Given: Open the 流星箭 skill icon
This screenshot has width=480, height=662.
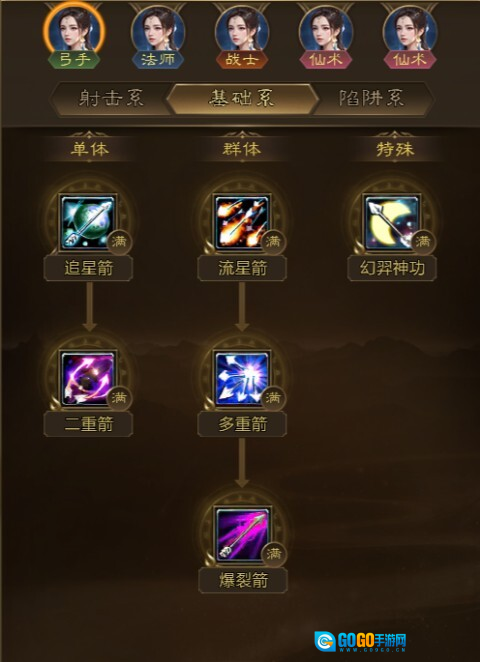Looking at the screenshot, I should point(242,222).
